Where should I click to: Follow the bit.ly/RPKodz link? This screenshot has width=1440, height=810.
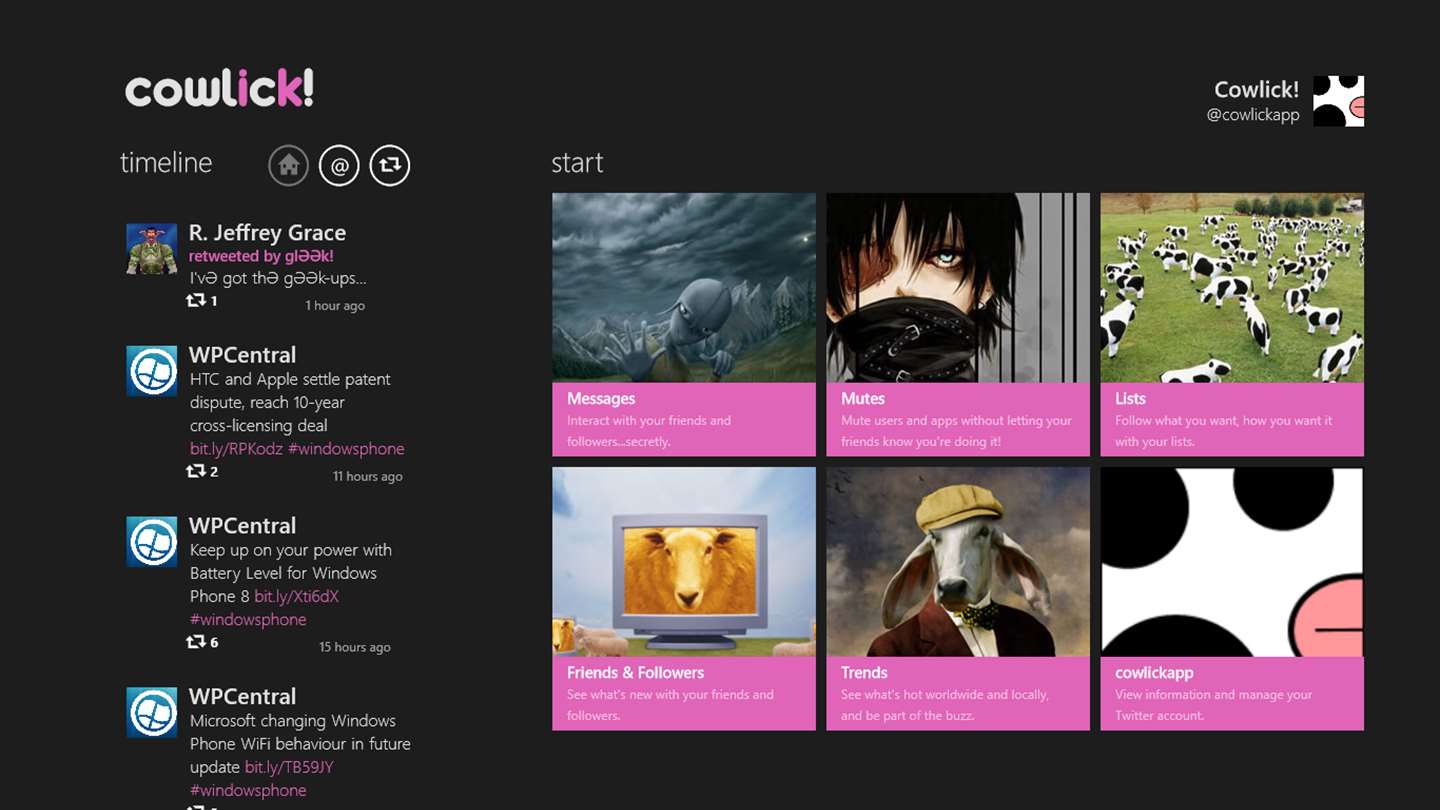click(236, 449)
